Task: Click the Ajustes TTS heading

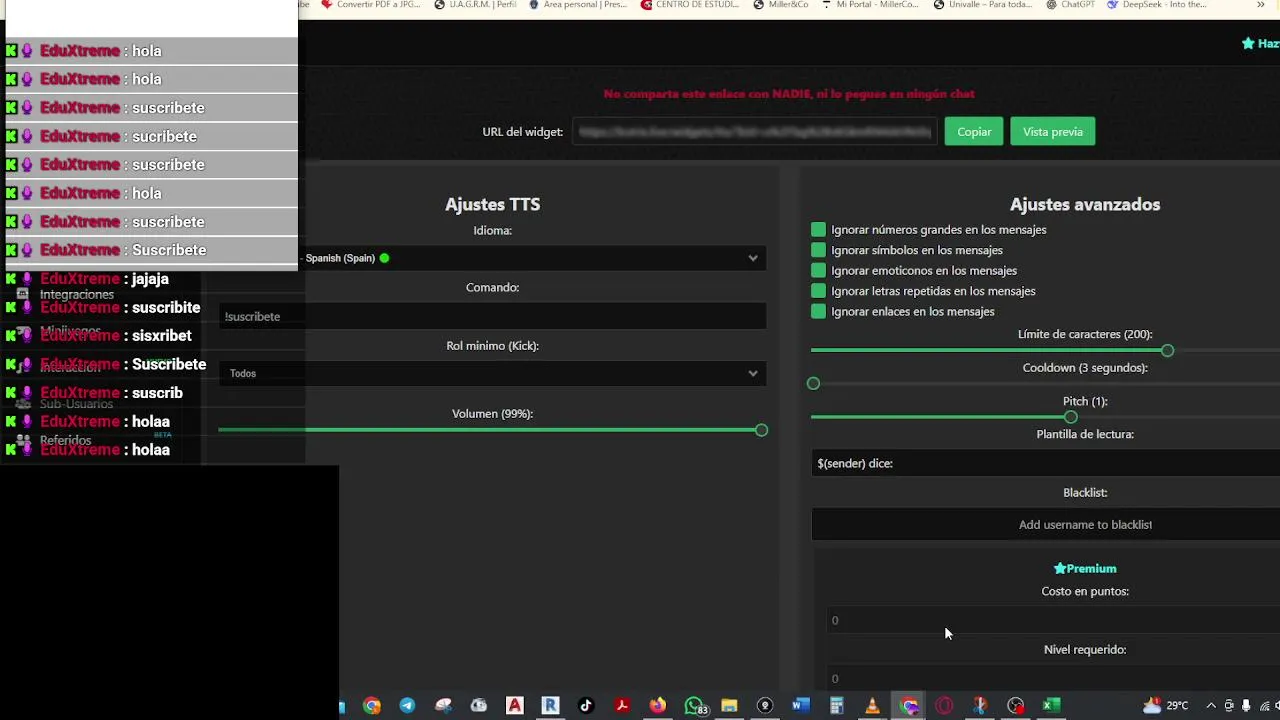Action: (x=492, y=204)
